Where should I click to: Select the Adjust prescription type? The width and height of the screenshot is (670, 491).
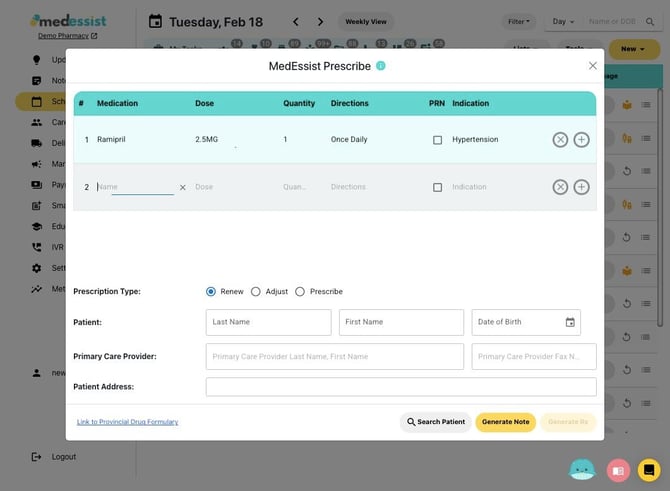256,292
